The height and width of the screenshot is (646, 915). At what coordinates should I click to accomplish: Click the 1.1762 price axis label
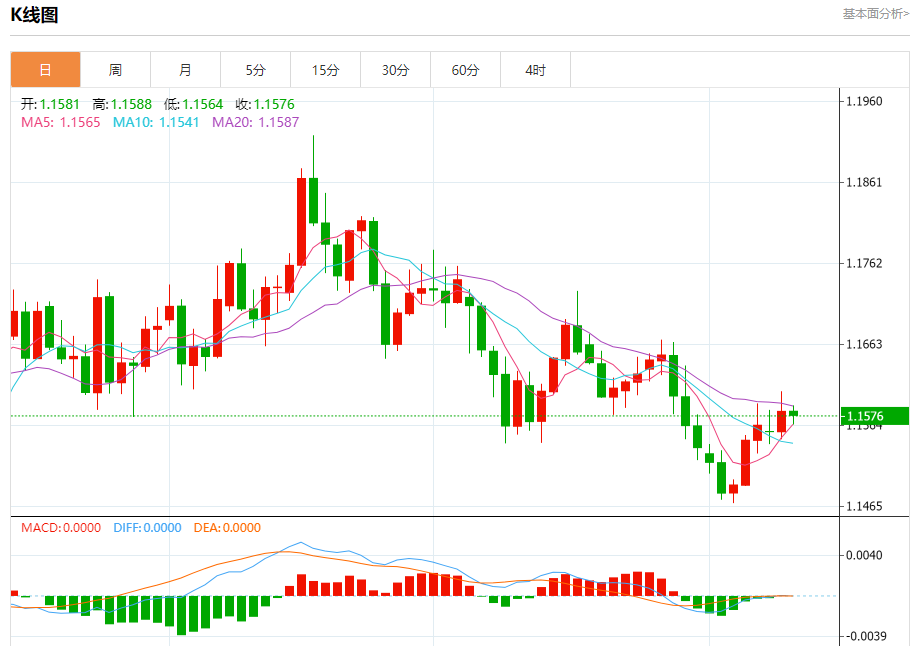[x=864, y=264]
